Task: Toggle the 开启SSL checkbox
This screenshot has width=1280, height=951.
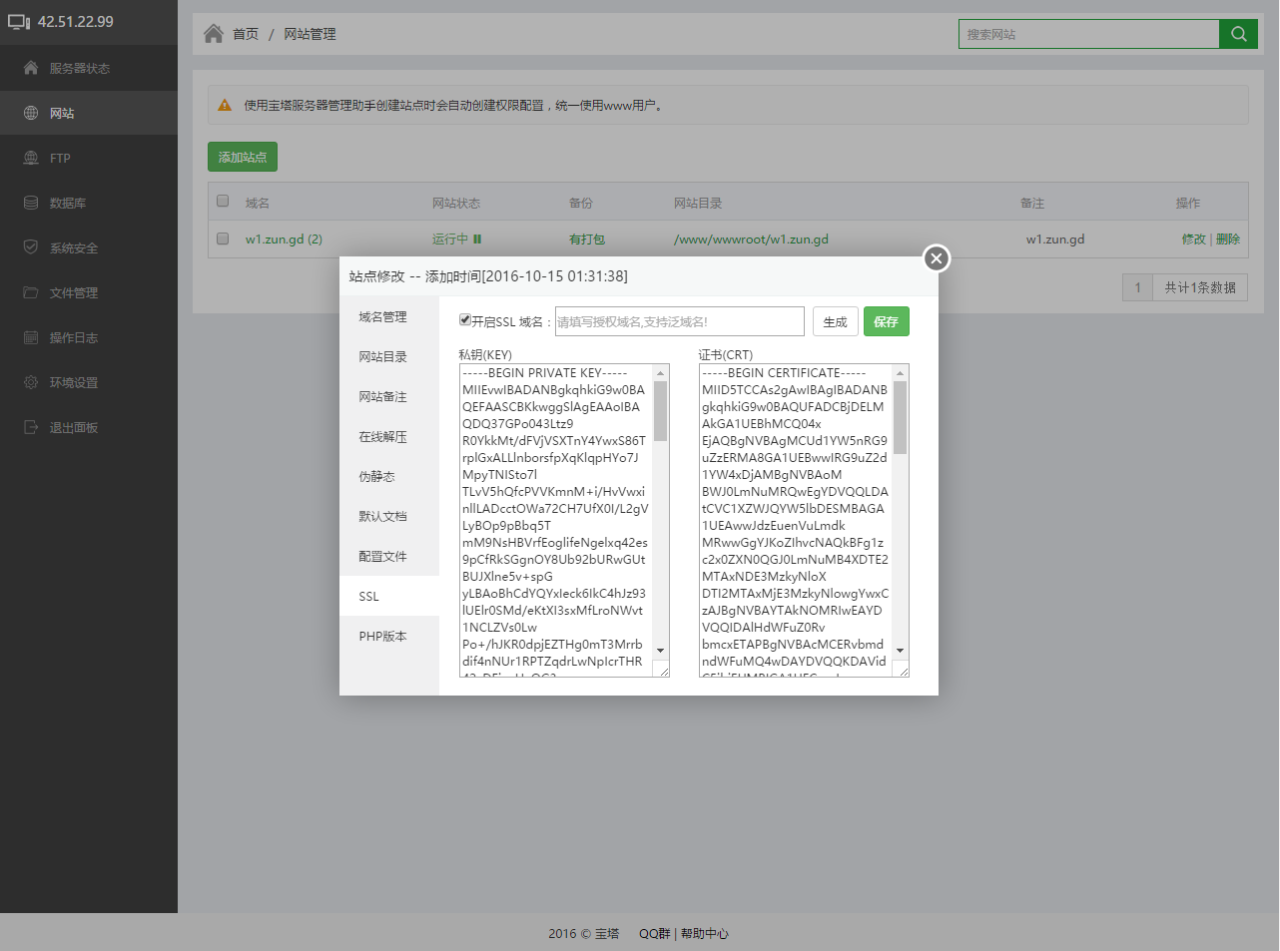Action: pyautogui.click(x=466, y=318)
